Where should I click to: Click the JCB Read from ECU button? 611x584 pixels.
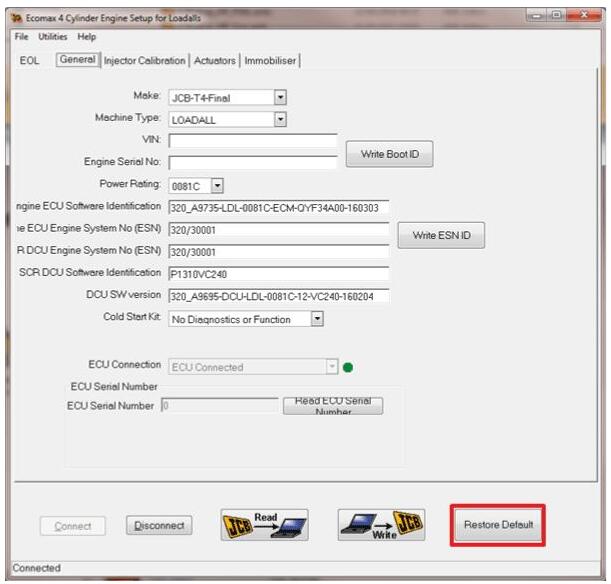264,525
